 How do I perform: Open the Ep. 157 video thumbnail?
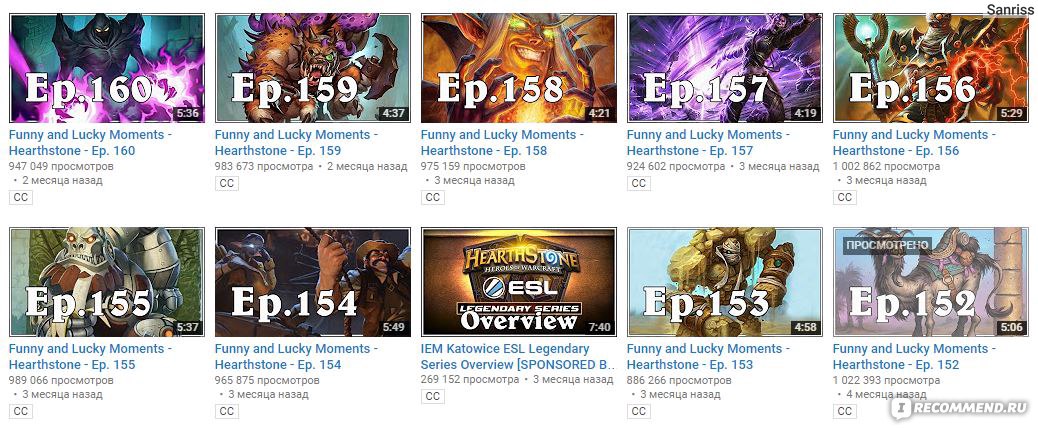pyautogui.click(x=724, y=68)
